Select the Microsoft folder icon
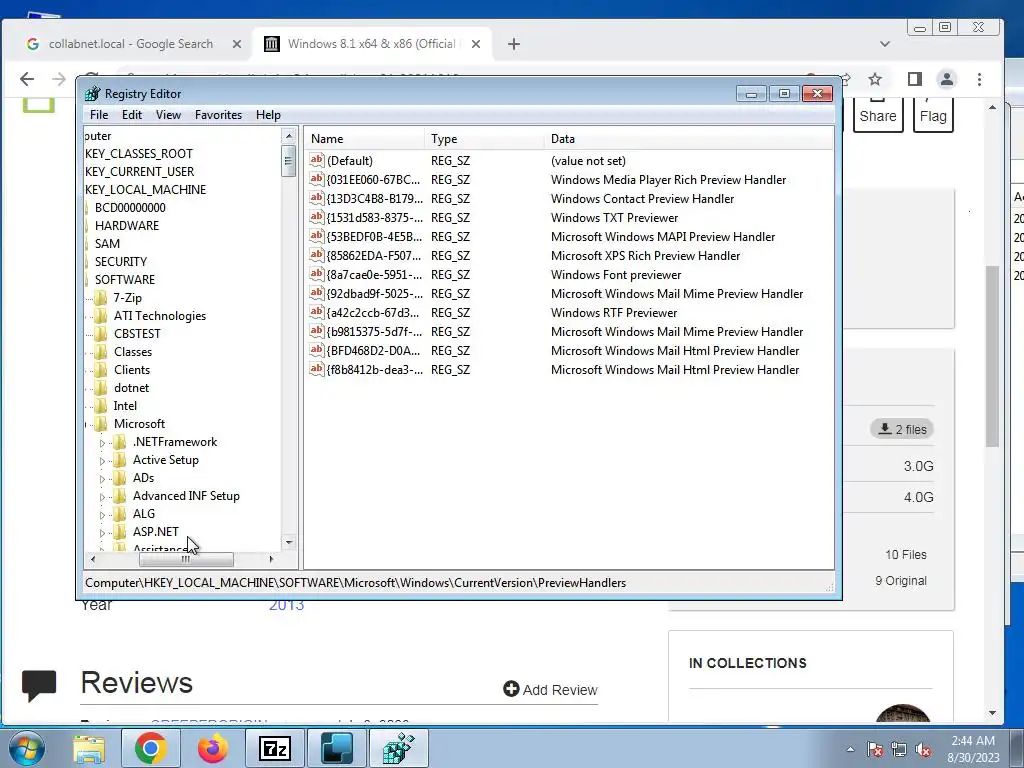The image size is (1024, 768). (101, 424)
